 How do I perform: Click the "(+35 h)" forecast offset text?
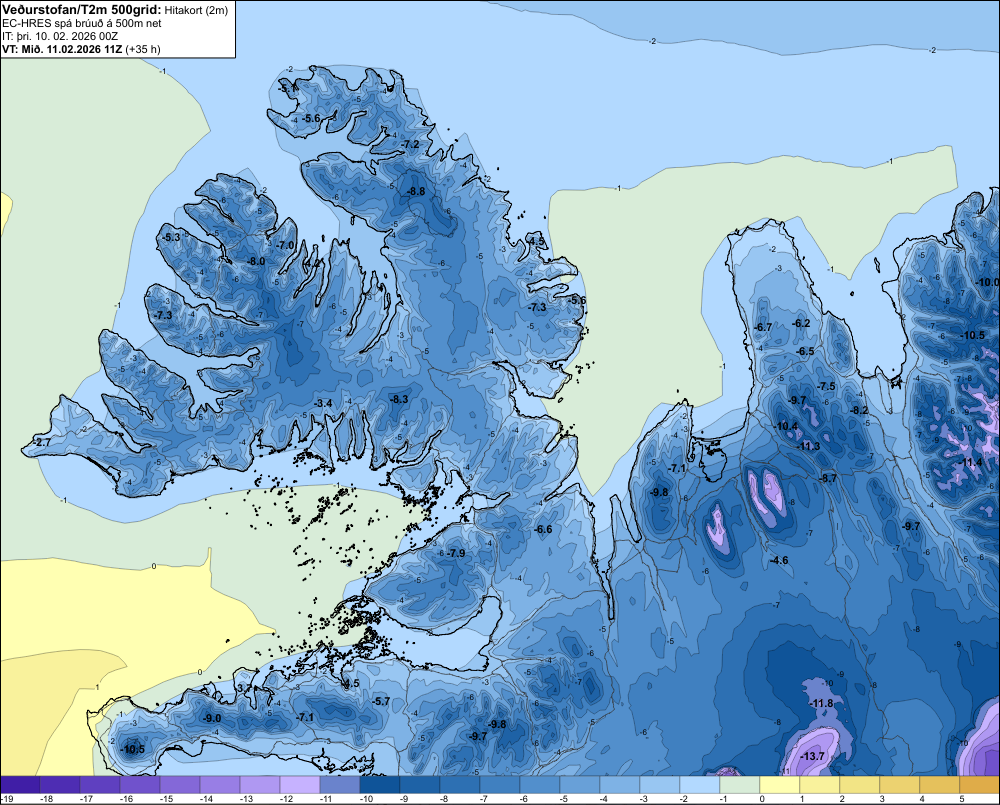click(x=143, y=49)
